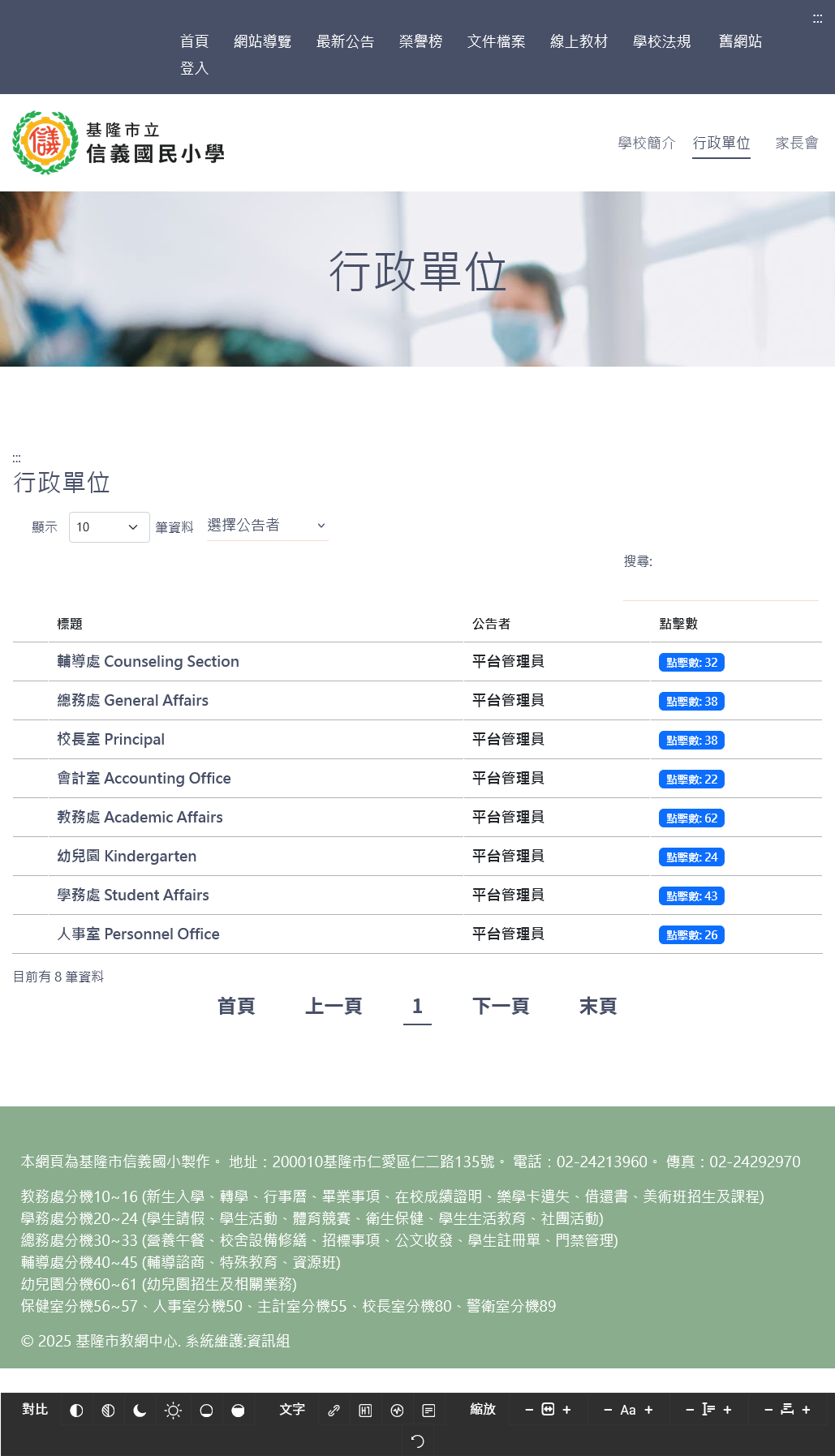Screen dimensions: 835x1456
Task: Click the reset circular arrow icon
Action: [417, 1441]
